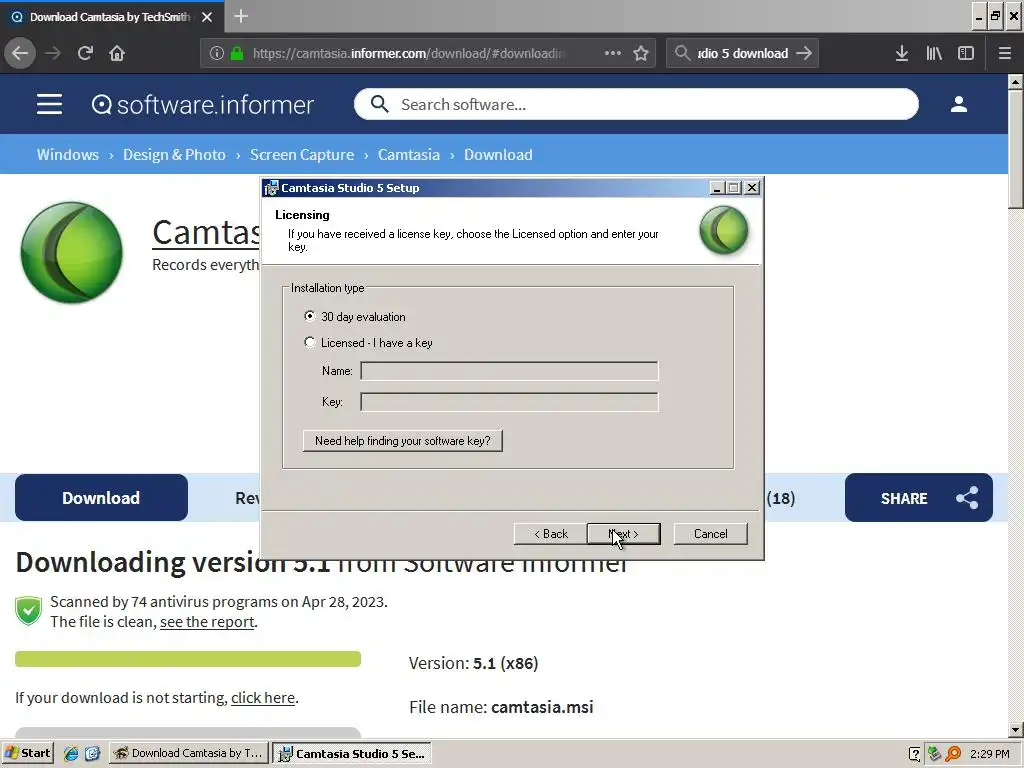This screenshot has height=768, width=1024.
Task: Click the page scrollbar down arrow
Action: pos(1016,730)
